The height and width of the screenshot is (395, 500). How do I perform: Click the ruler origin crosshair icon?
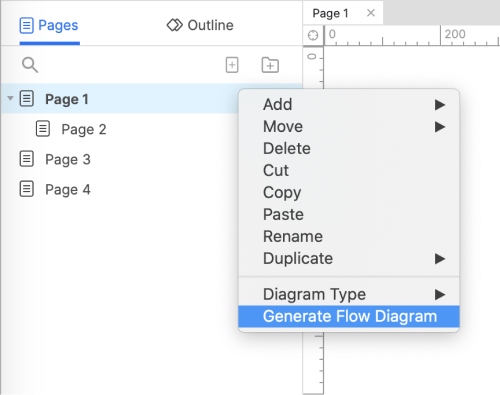(313, 35)
